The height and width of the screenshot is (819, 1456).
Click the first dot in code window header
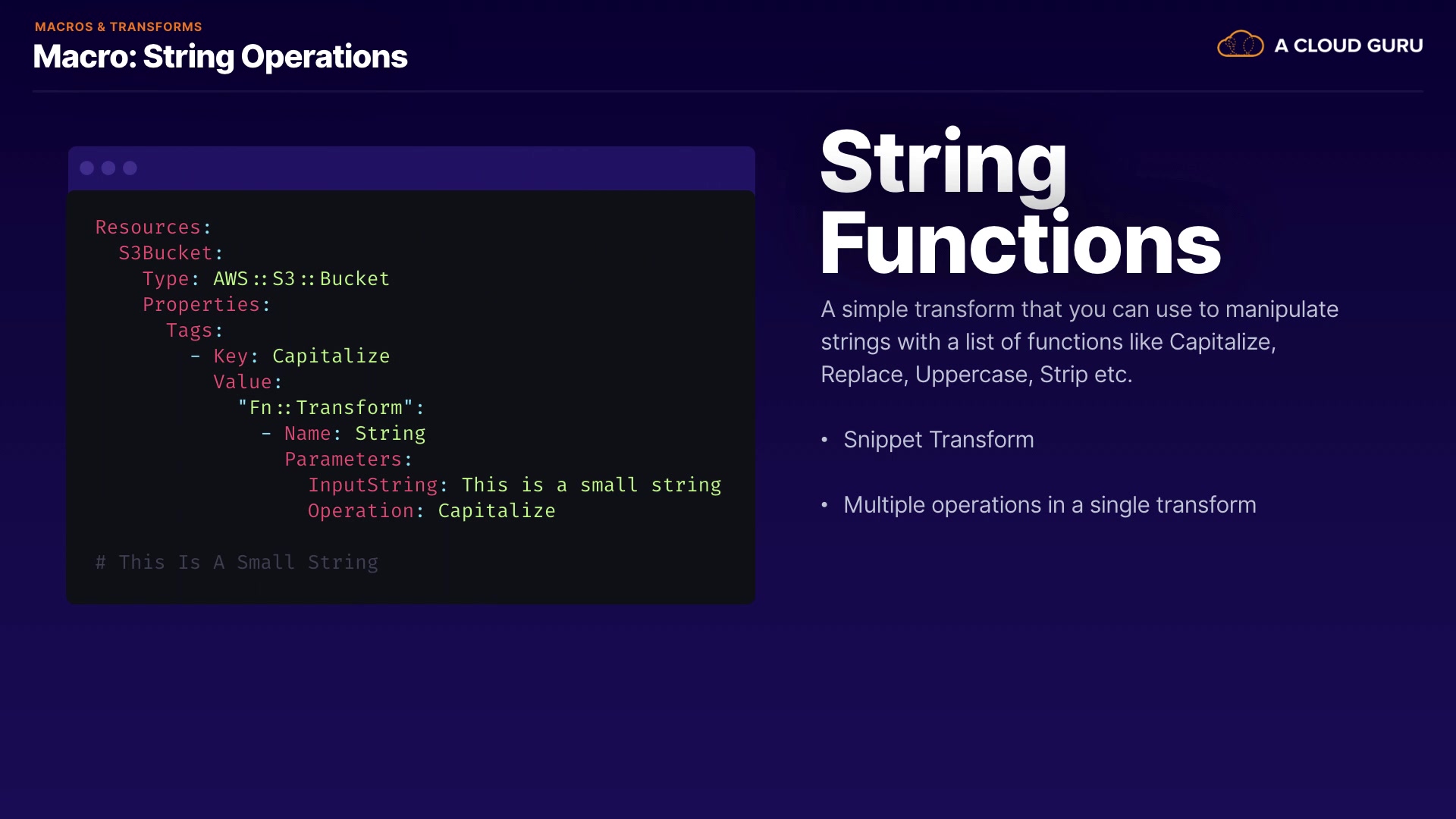tap(87, 168)
